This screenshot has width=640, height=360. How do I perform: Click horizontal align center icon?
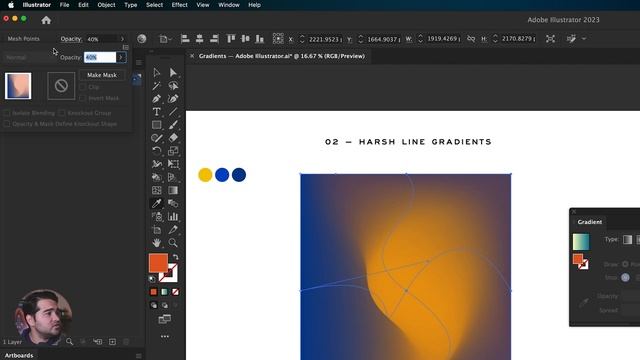point(200,39)
